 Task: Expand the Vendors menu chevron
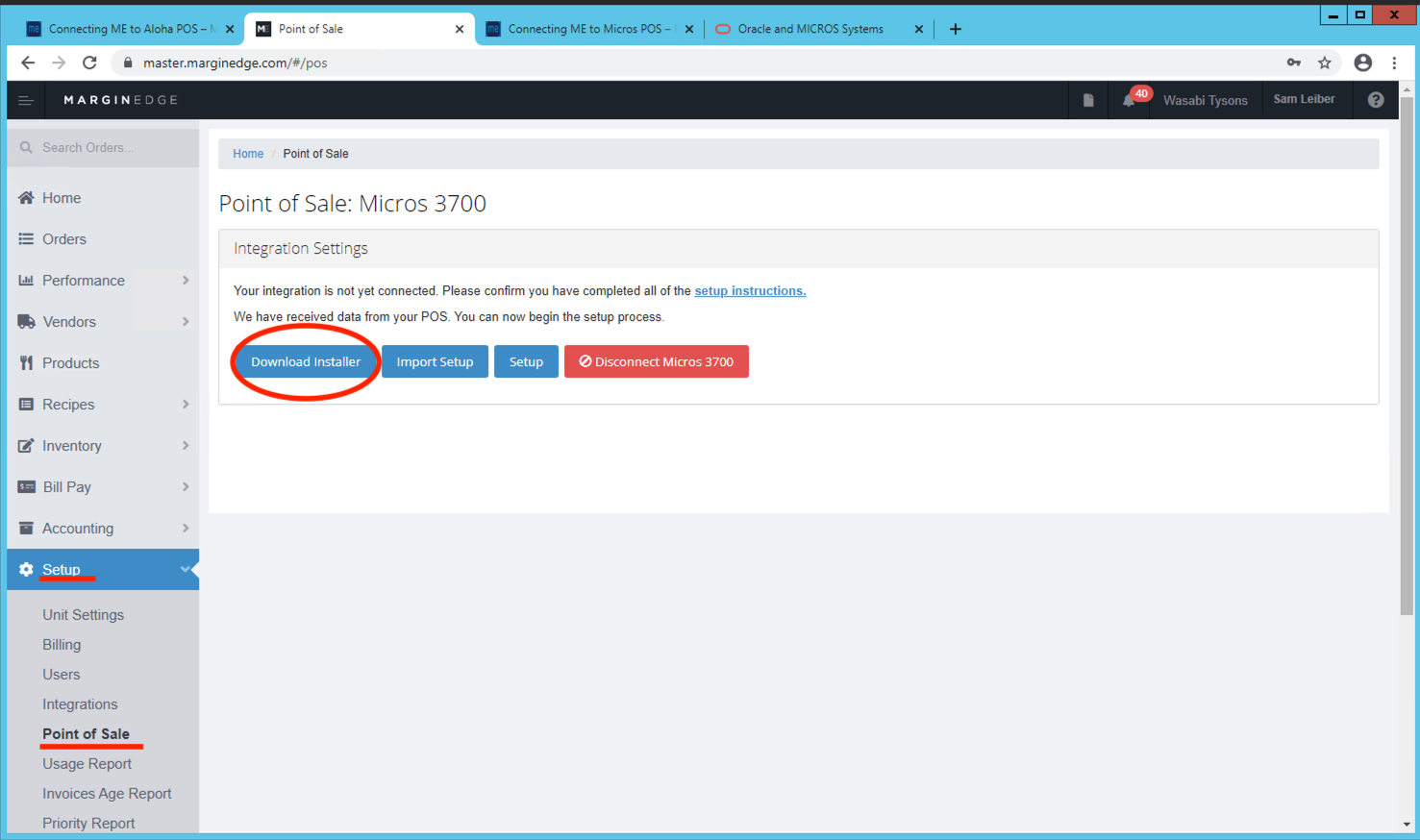(x=186, y=322)
